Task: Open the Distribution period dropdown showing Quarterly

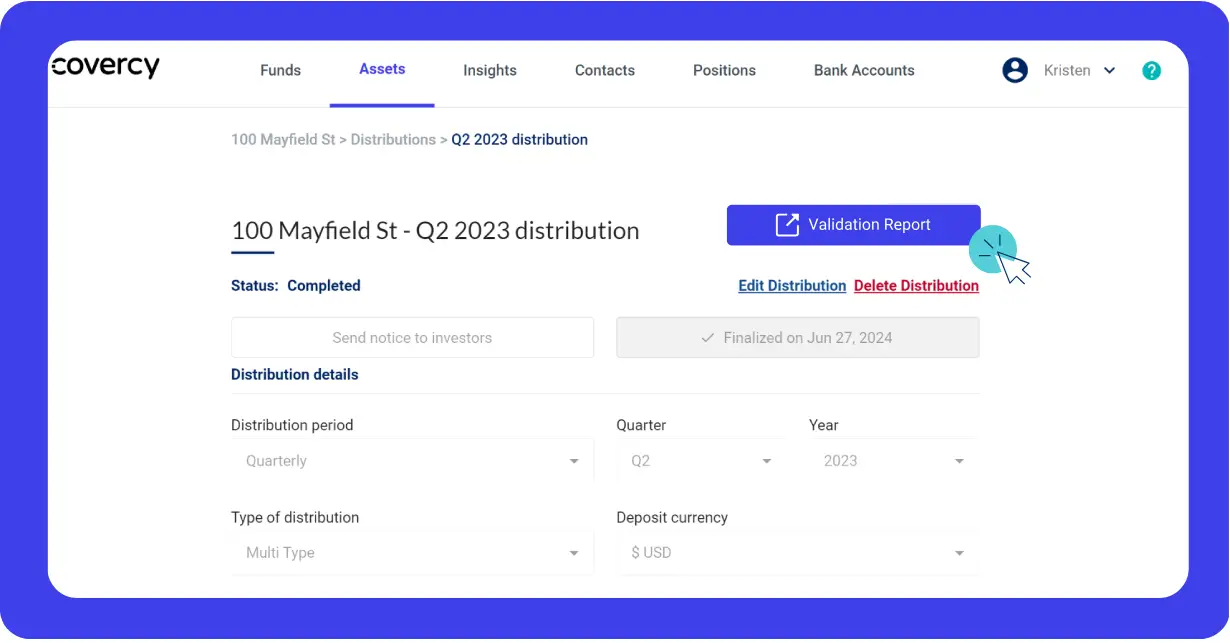Action: pyautogui.click(x=574, y=460)
